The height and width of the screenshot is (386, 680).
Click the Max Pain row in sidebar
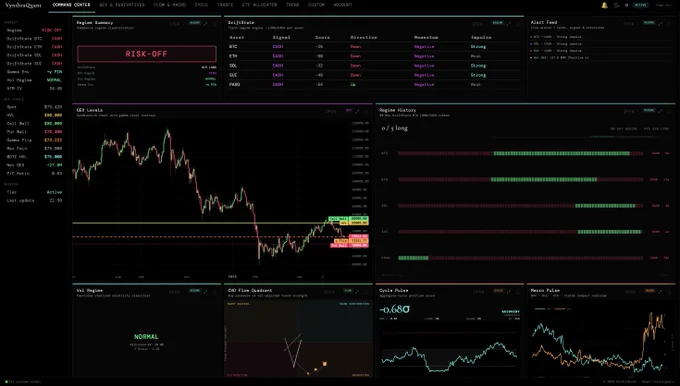pos(34,148)
